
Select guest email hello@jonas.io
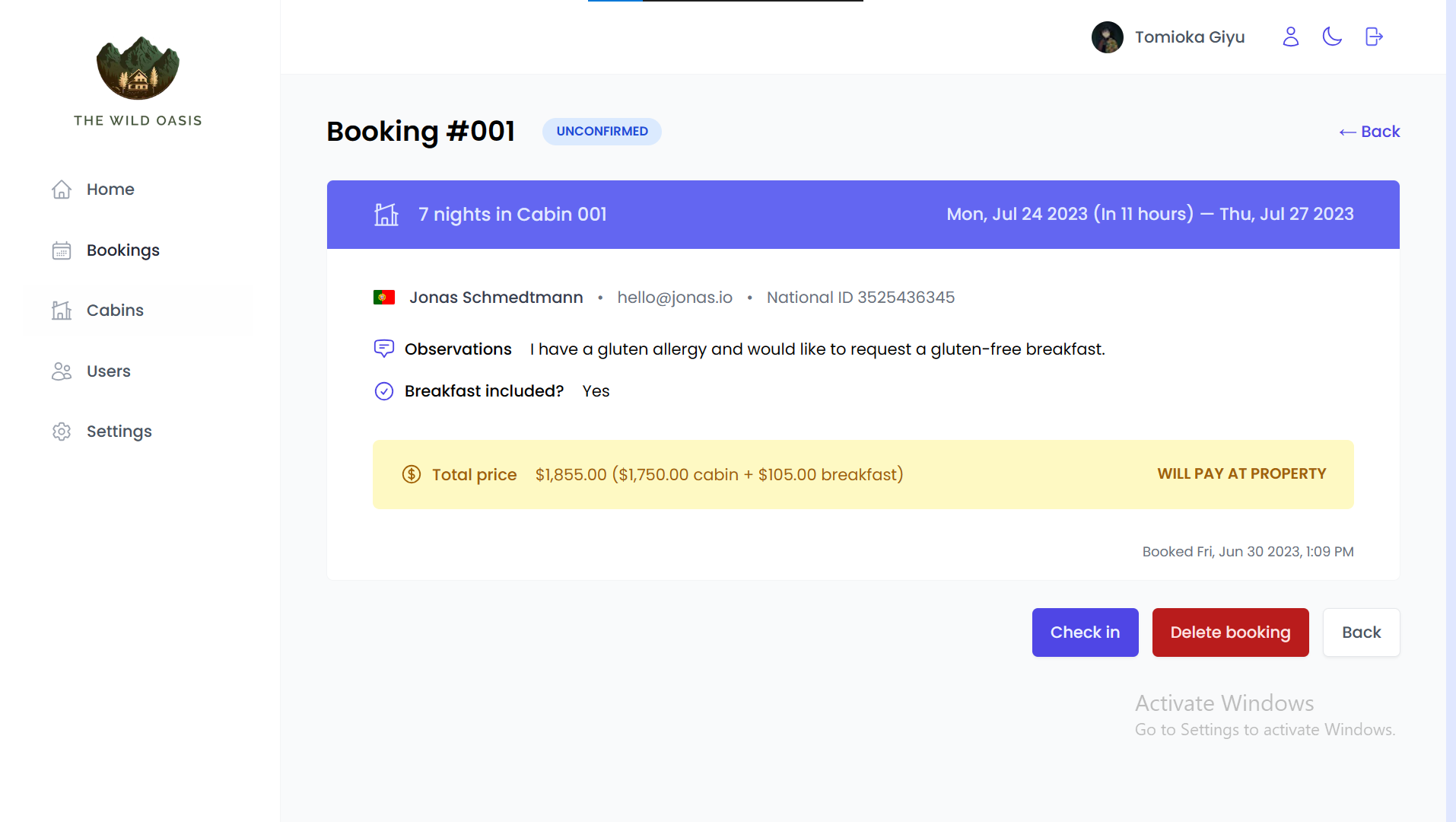coord(674,297)
